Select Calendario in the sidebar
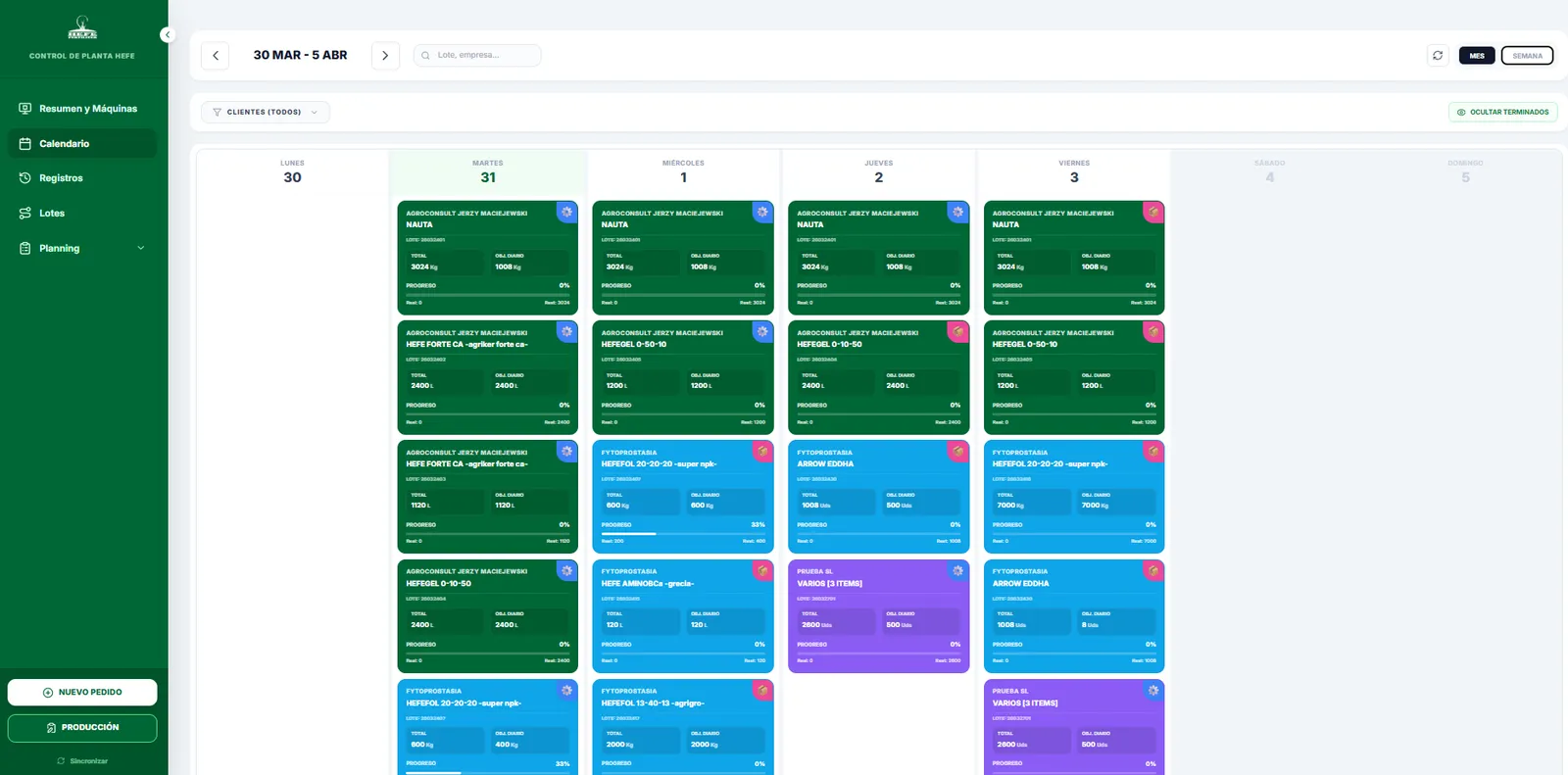Image resolution: width=1568 pixels, height=775 pixels. (x=82, y=143)
